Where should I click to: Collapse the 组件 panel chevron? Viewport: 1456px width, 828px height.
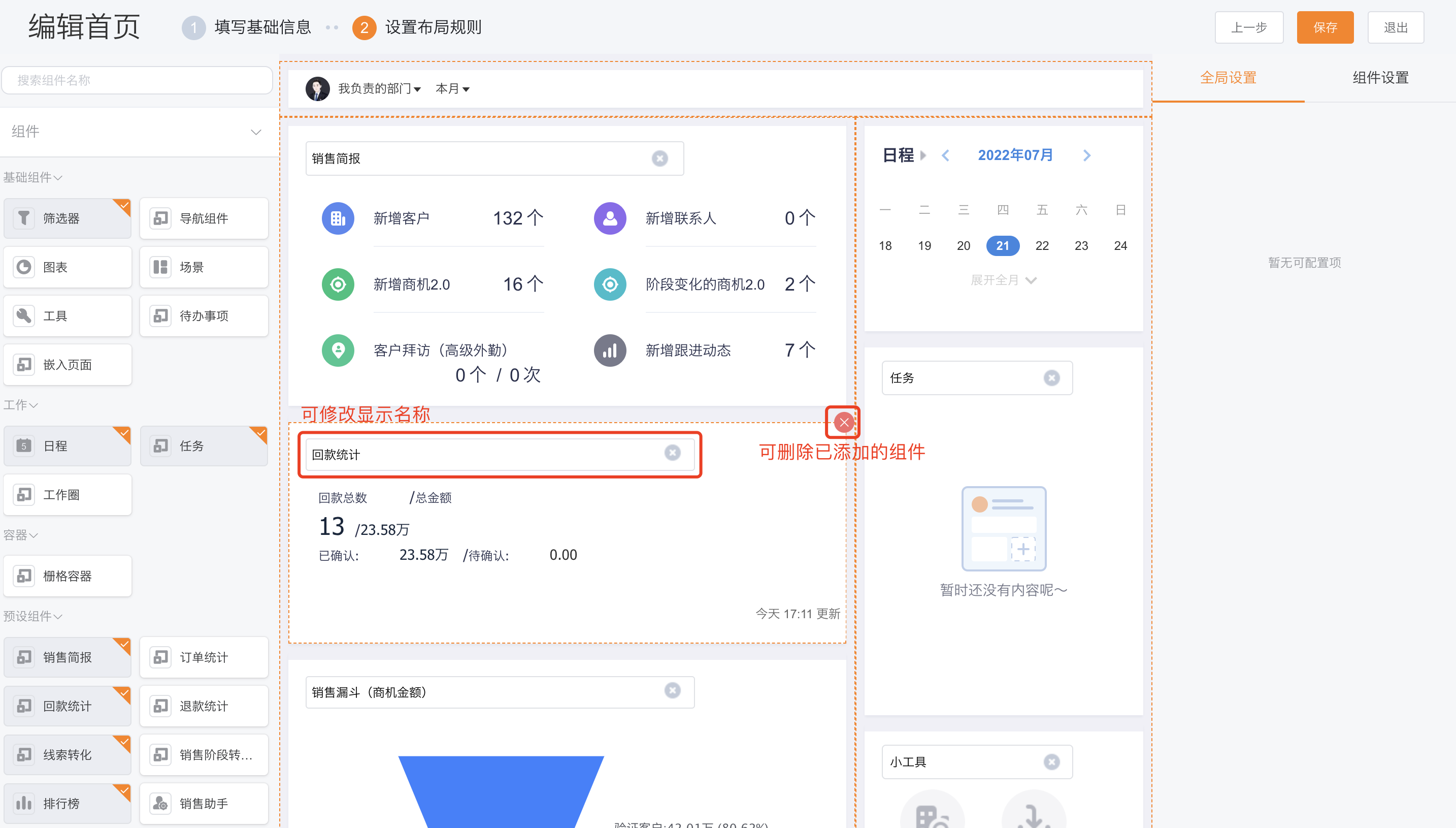point(256,132)
